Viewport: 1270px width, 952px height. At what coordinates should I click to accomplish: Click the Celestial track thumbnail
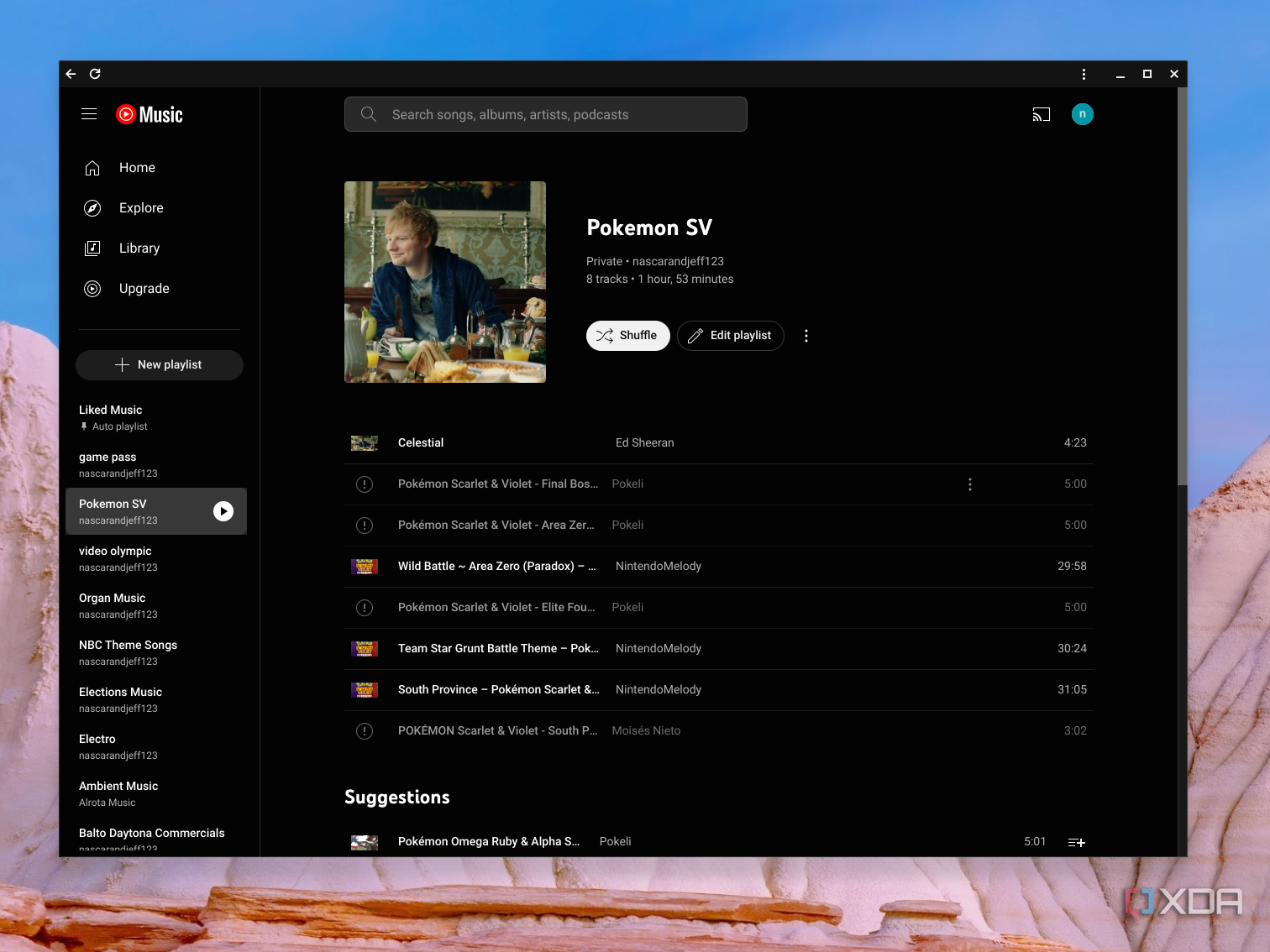pyautogui.click(x=365, y=443)
